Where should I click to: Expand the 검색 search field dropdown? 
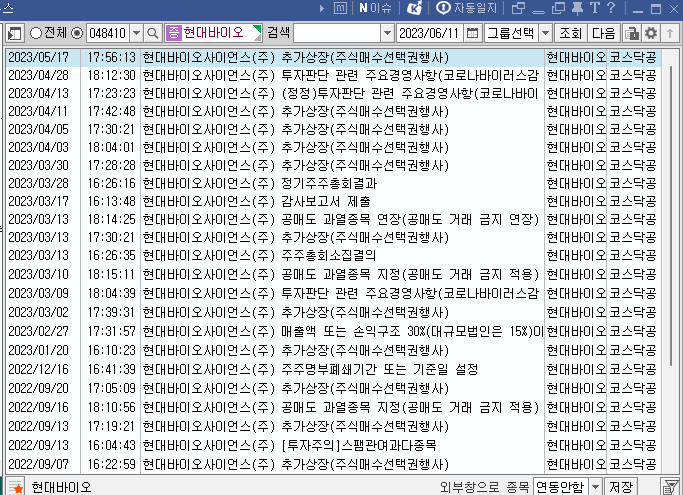click(387, 33)
